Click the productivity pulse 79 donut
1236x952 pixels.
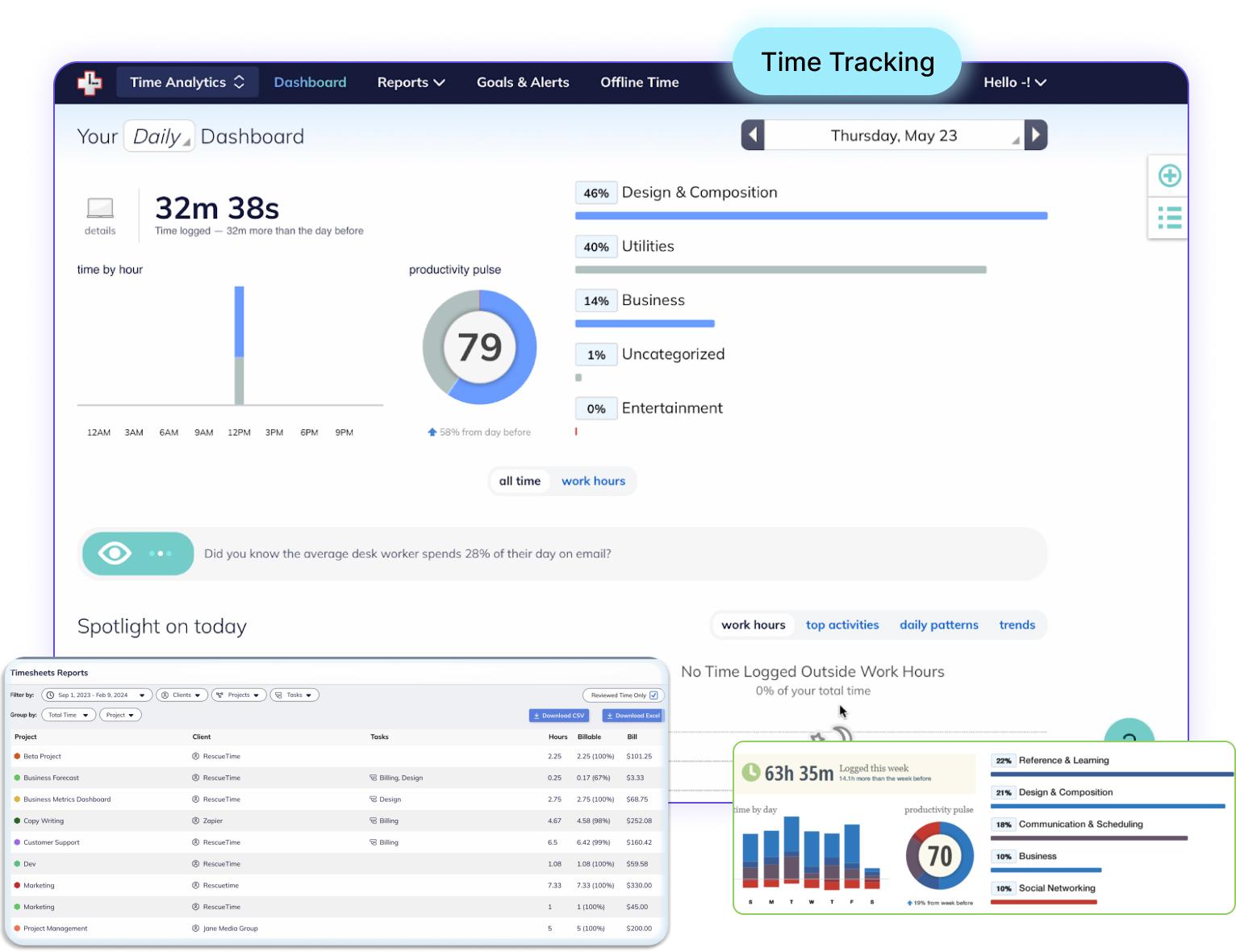[479, 347]
